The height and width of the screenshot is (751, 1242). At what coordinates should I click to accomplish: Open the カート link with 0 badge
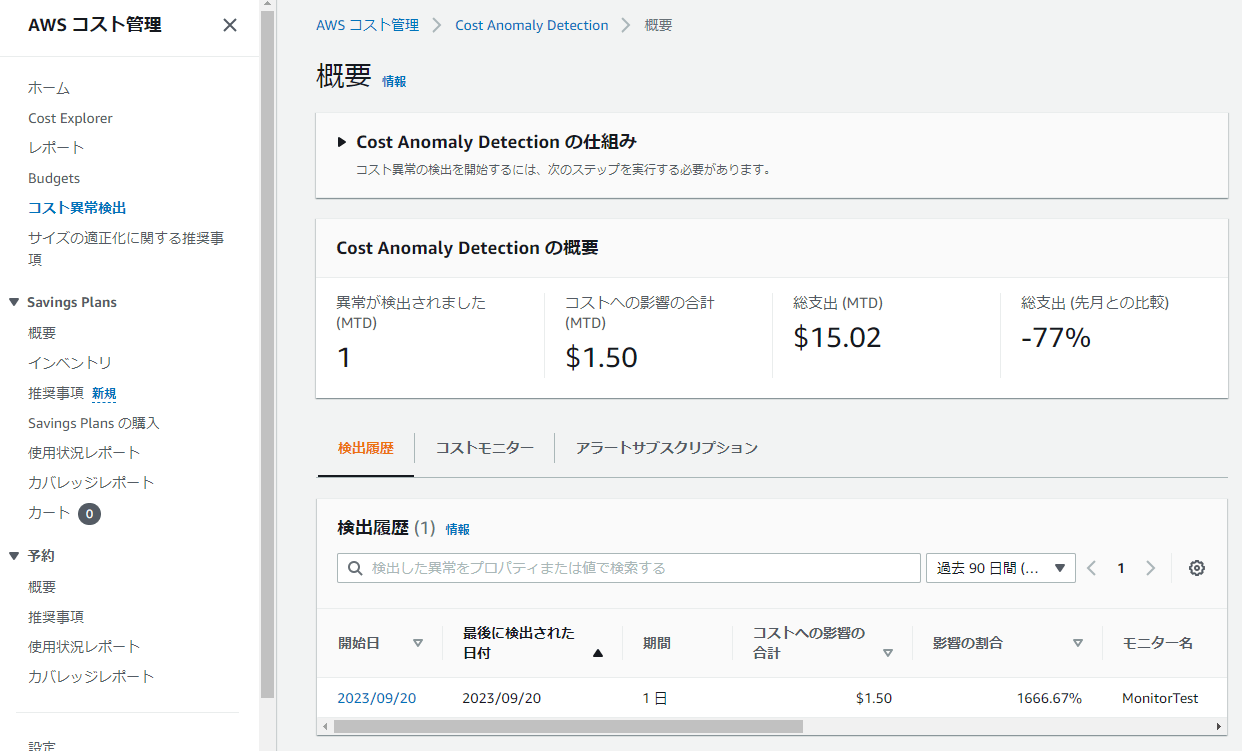tap(64, 513)
